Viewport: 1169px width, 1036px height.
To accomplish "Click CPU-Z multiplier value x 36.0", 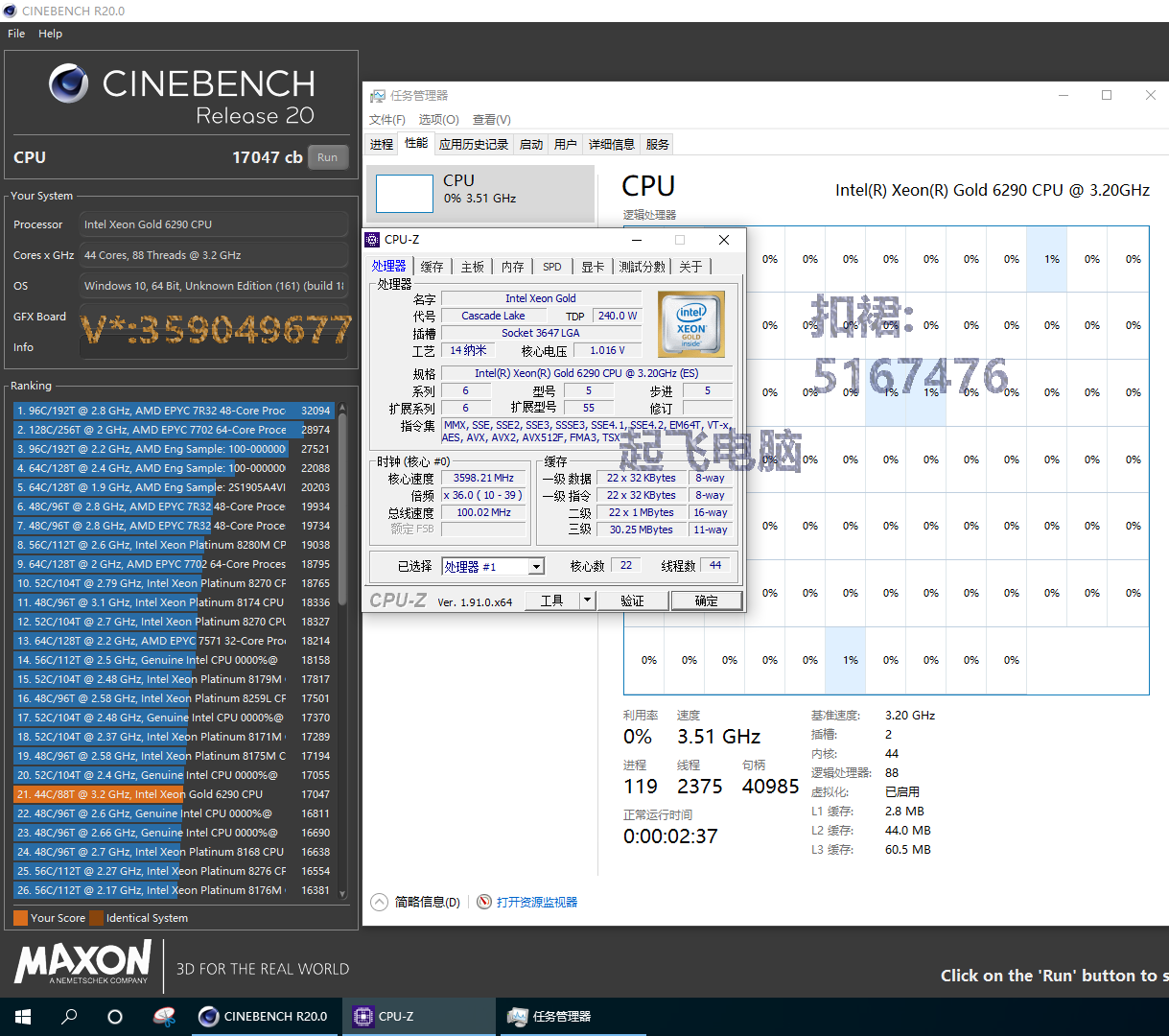I will tap(483, 495).
